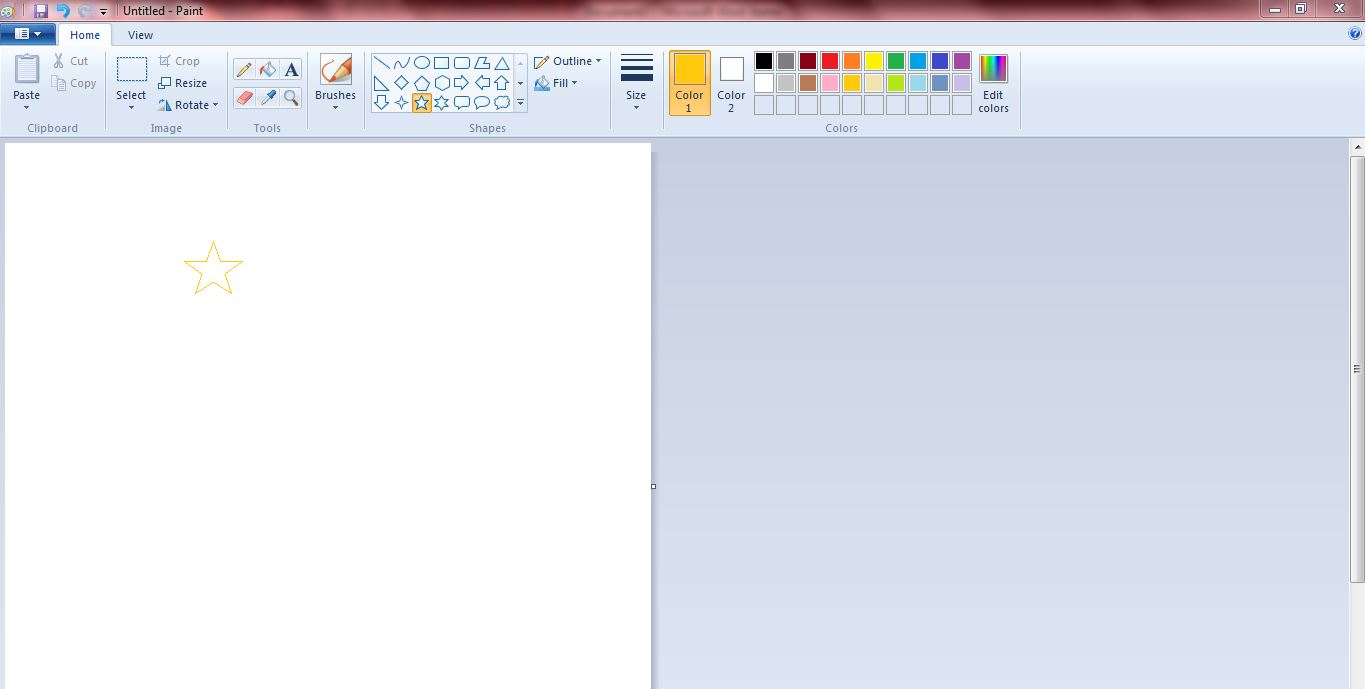
Task: Select the five-point star shape
Action: click(x=422, y=101)
